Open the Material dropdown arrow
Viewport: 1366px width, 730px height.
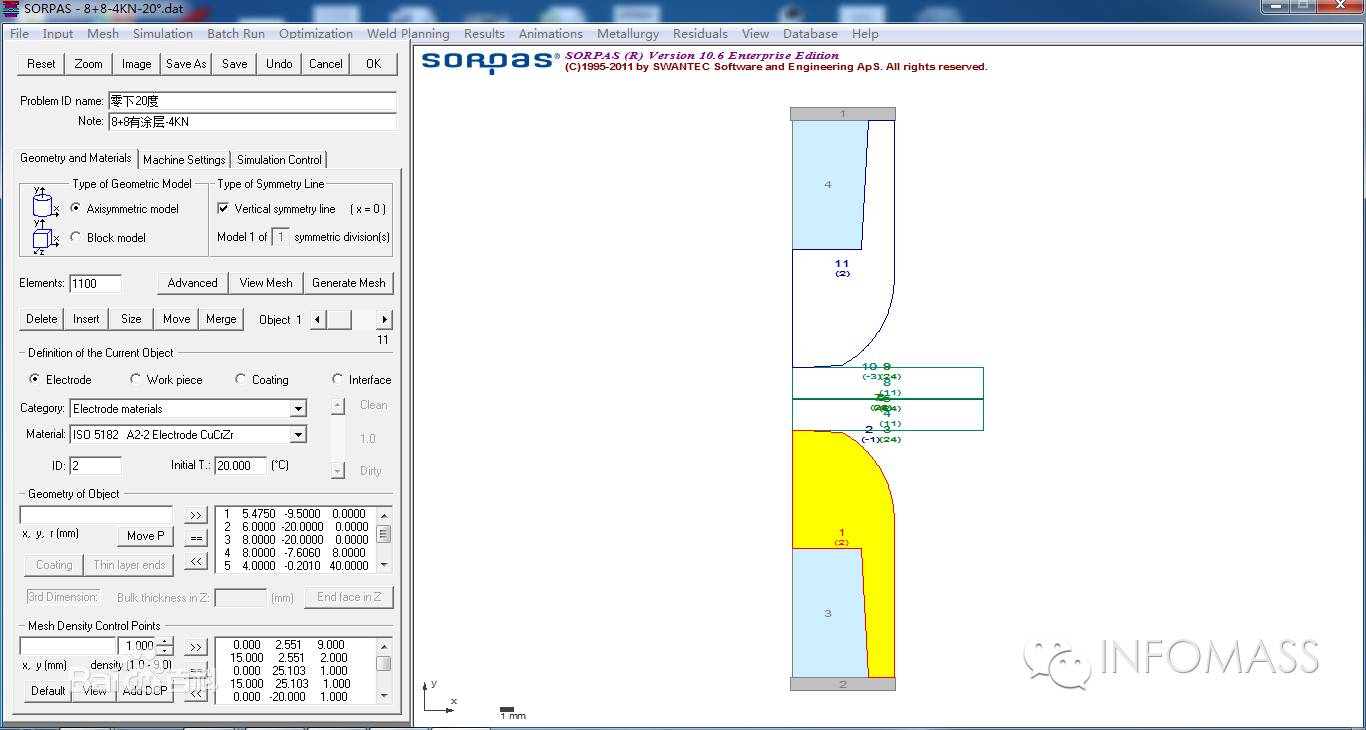[298, 435]
